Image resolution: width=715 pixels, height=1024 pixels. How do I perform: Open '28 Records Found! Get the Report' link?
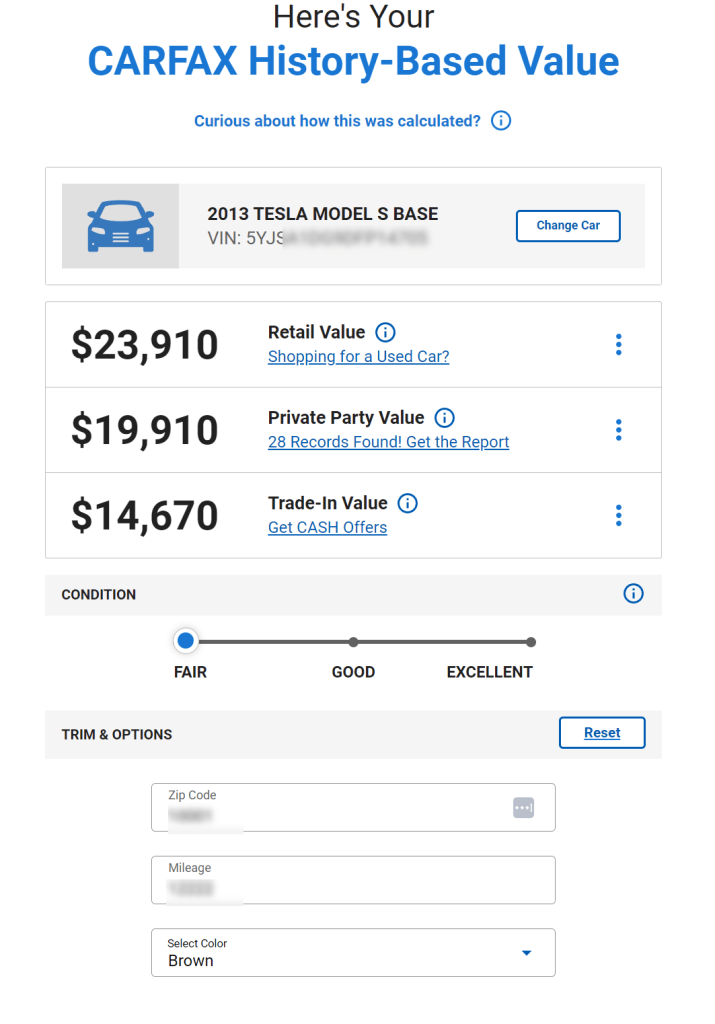[x=389, y=442]
